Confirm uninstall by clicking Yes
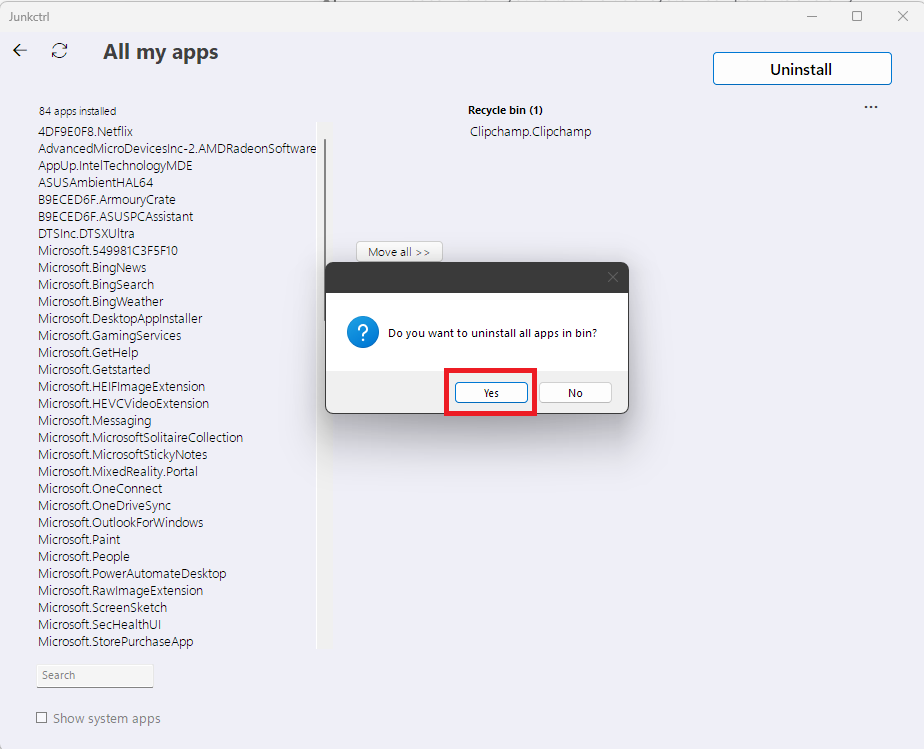Image resolution: width=924 pixels, height=749 pixels. [x=491, y=393]
